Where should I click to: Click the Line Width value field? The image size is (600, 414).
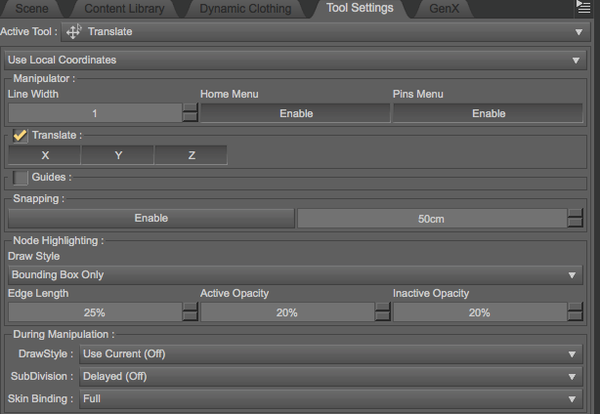[x=95, y=113]
